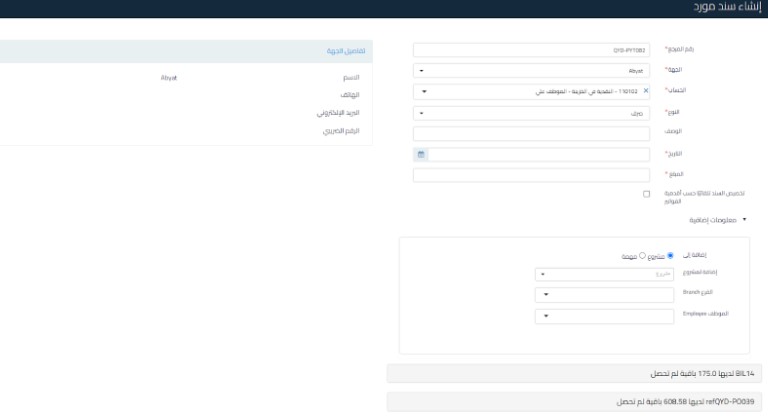
Task: Click the description (الوصف) input field
Action: 532,134
